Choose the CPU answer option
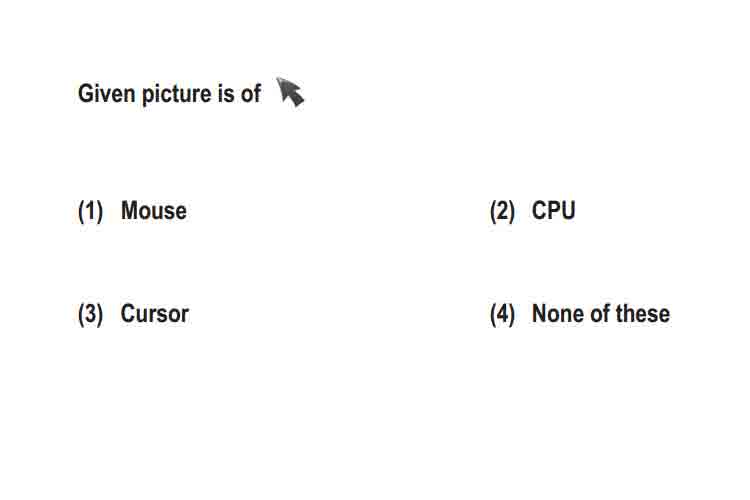Screen dimensions: 750x500 pos(553,211)
